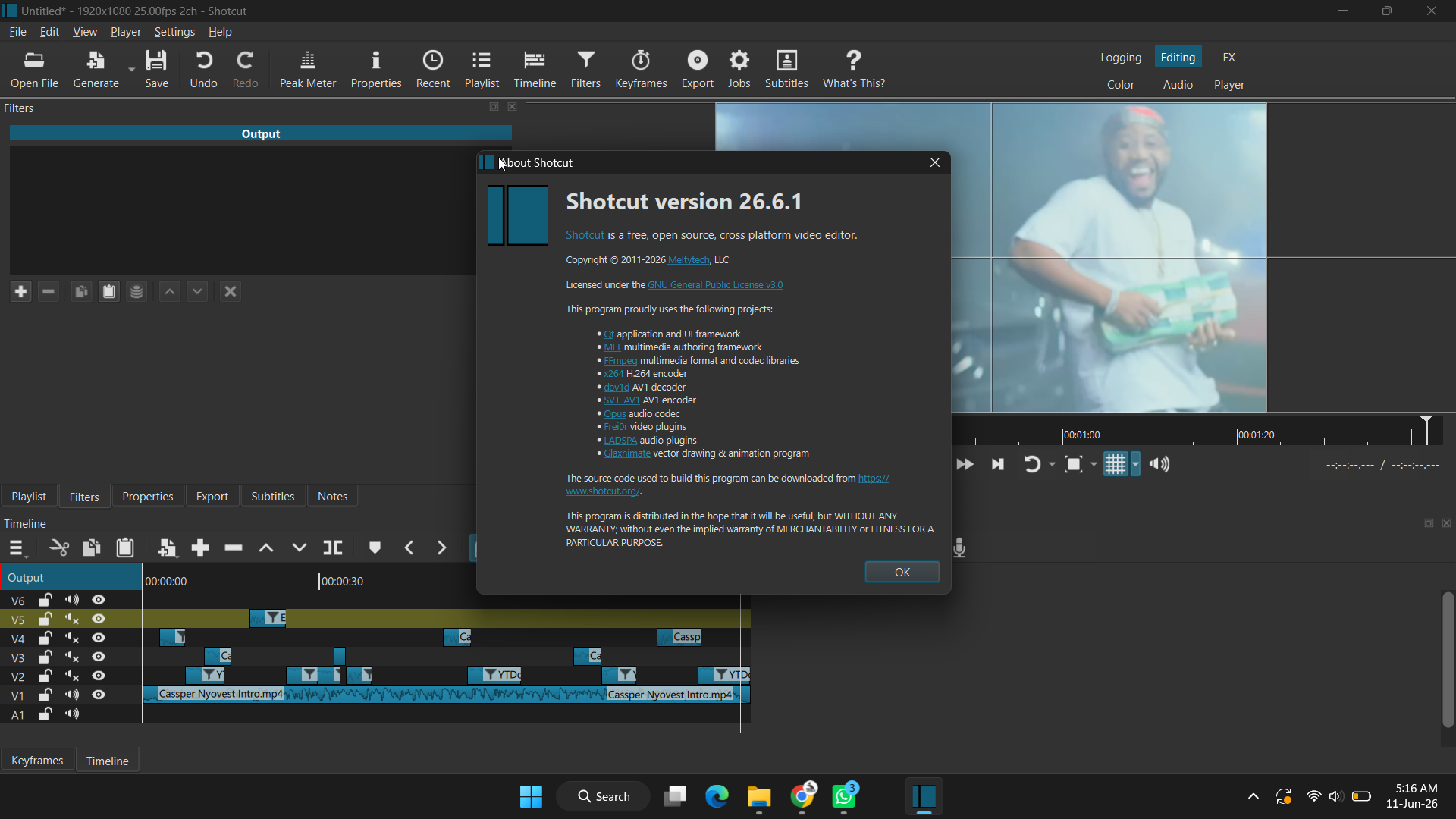Viewport: 1456px width, 819px height.
Task: Hide the V5 track with eye icon
Action: pos(99,619)
